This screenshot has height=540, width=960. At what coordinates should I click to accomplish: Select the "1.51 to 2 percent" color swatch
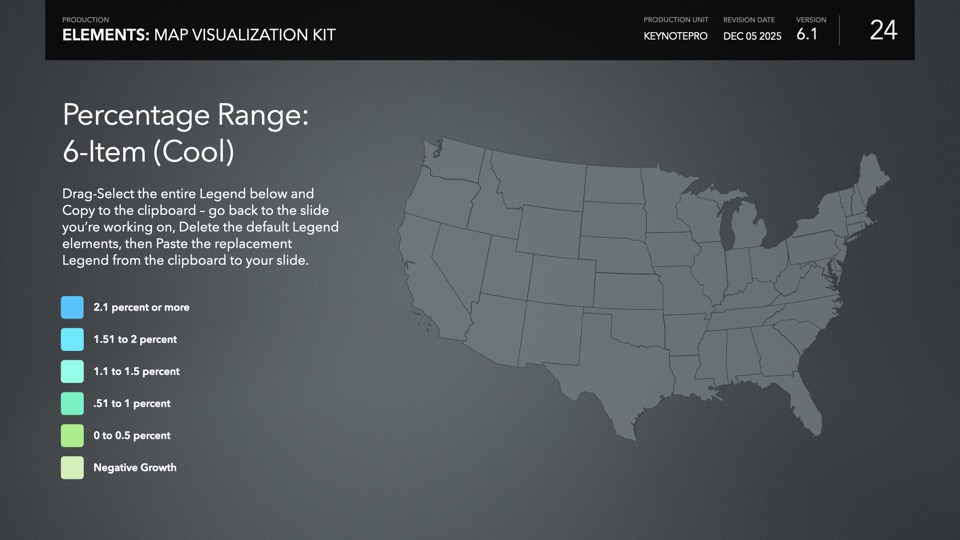tap(72, 339)
